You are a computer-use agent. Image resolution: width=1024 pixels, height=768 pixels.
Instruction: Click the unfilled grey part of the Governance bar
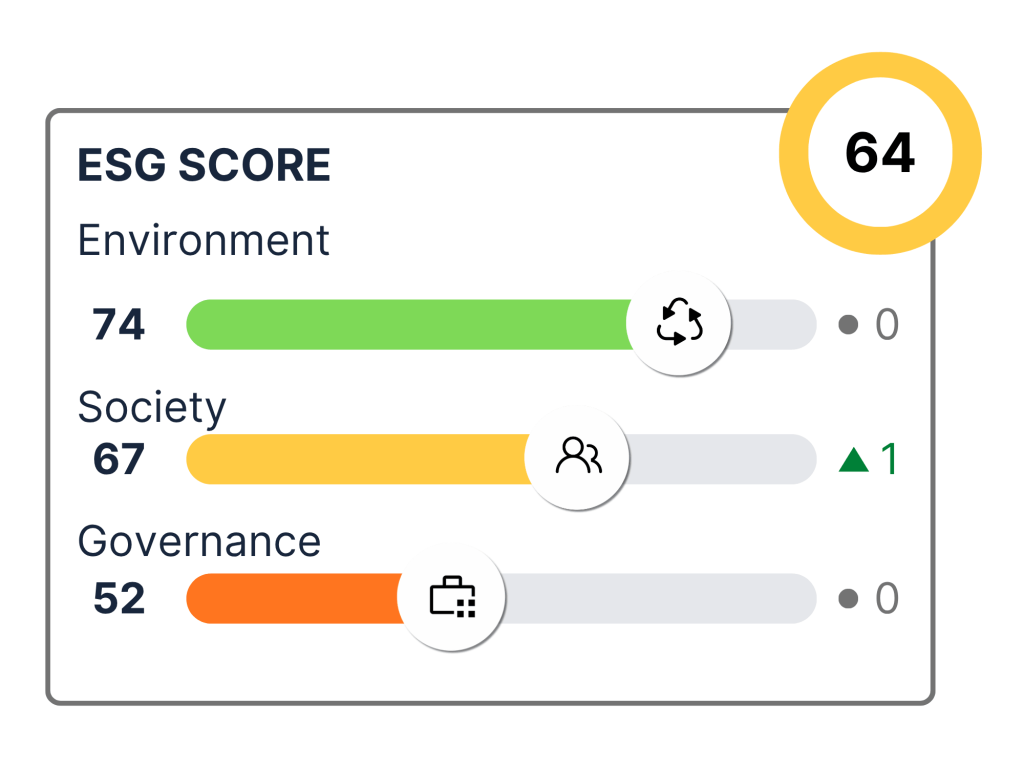pos(660,599)
